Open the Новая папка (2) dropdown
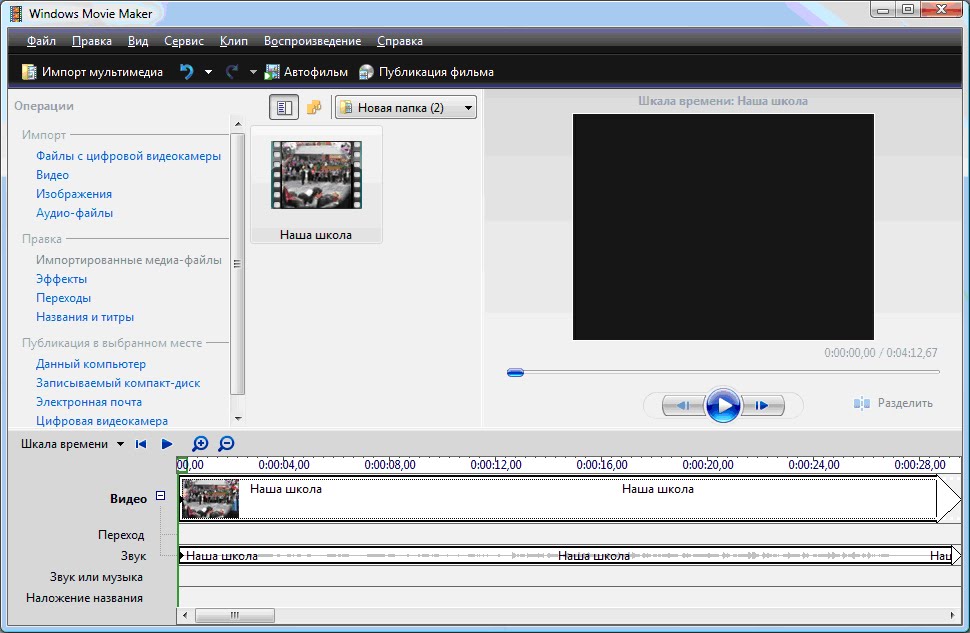 click(x=469, y=108)
